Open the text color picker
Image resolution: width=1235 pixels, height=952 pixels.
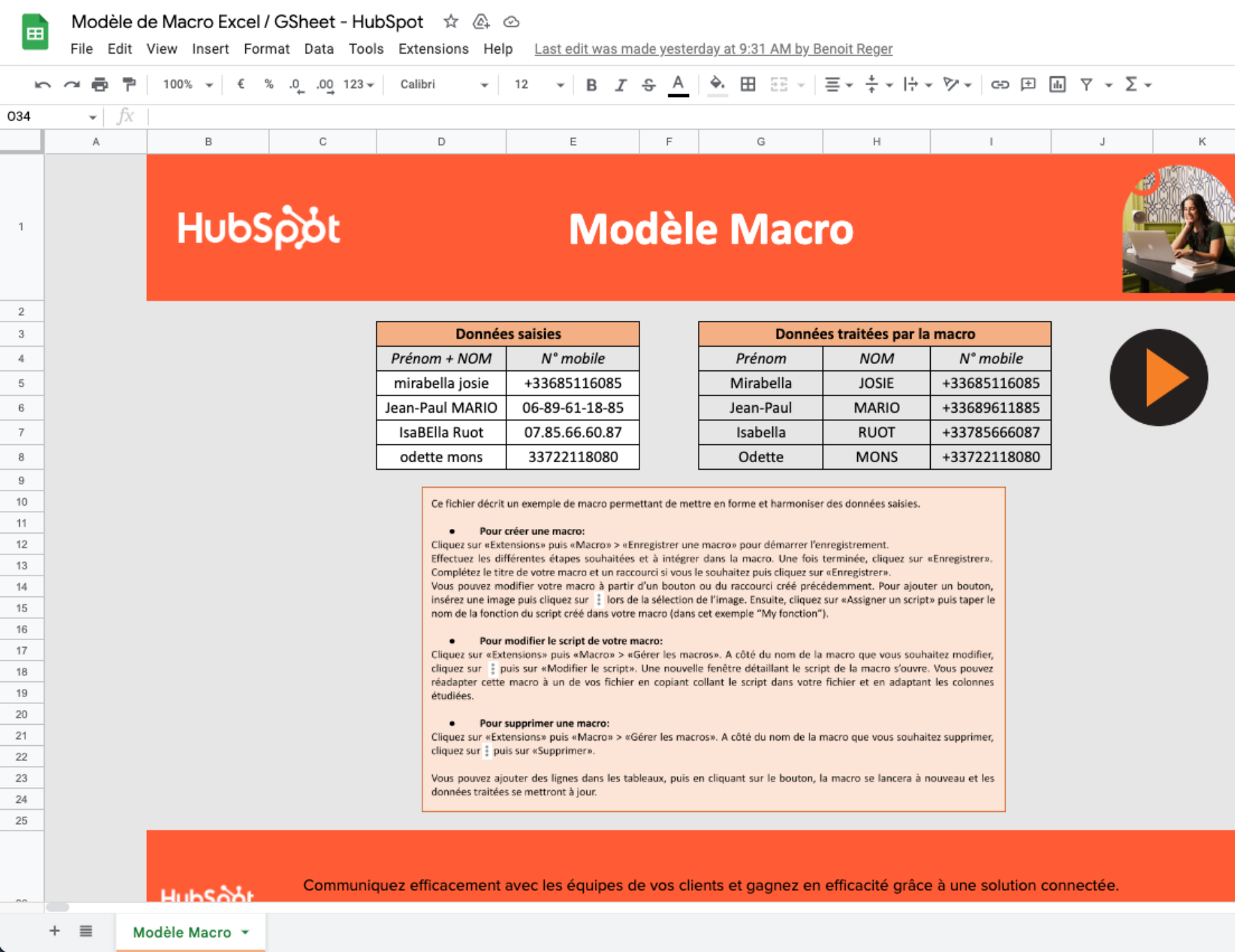pos(678,85)
